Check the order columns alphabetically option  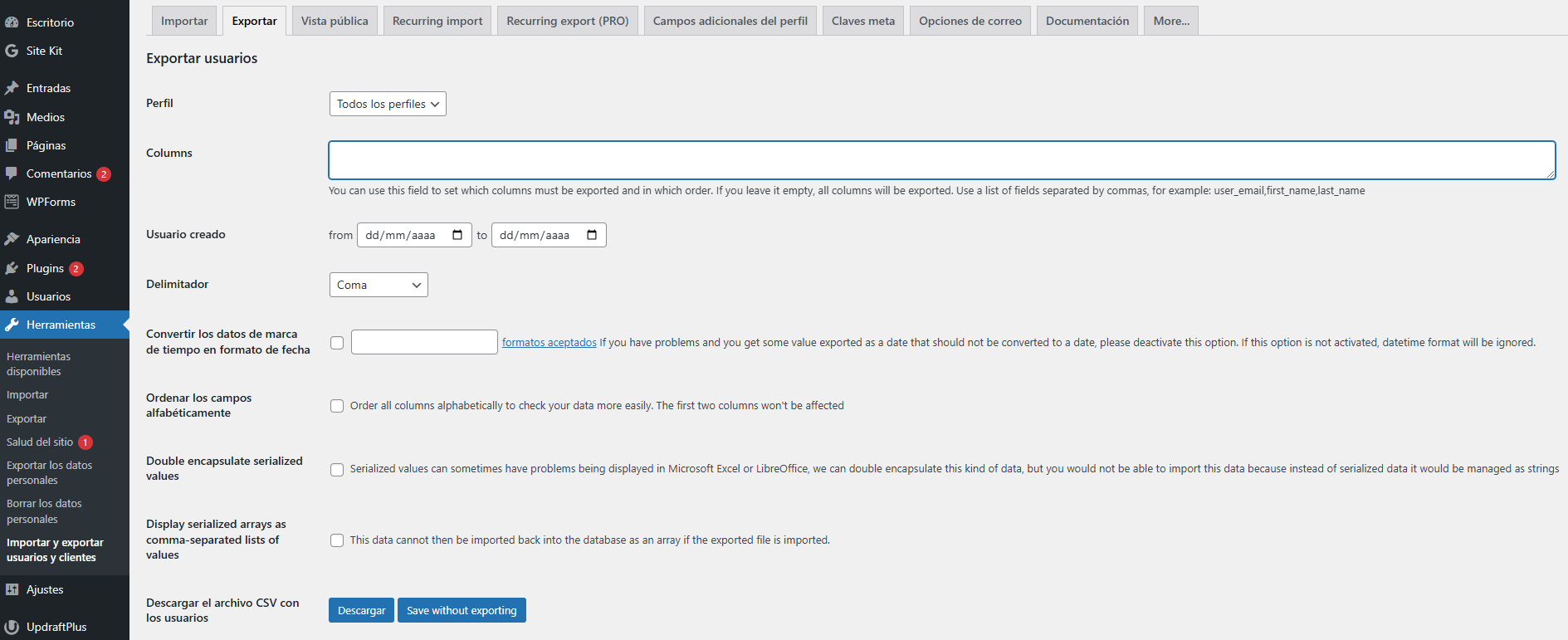pyautogui.click(x=337, y=406)
